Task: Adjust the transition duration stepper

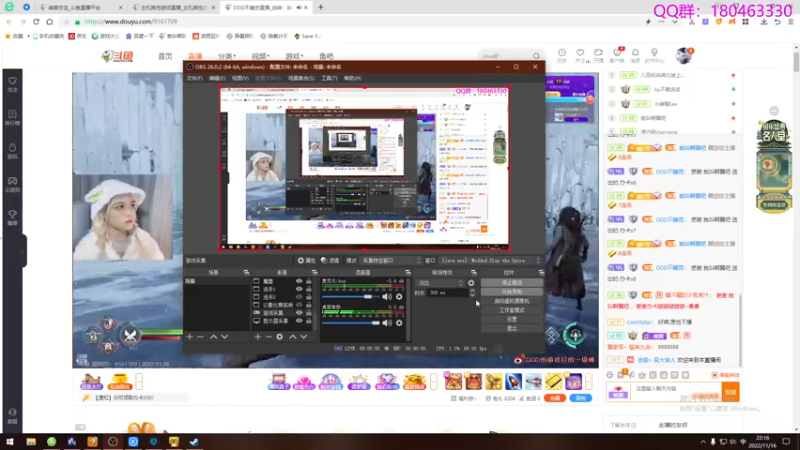Action: click(472, 293)
